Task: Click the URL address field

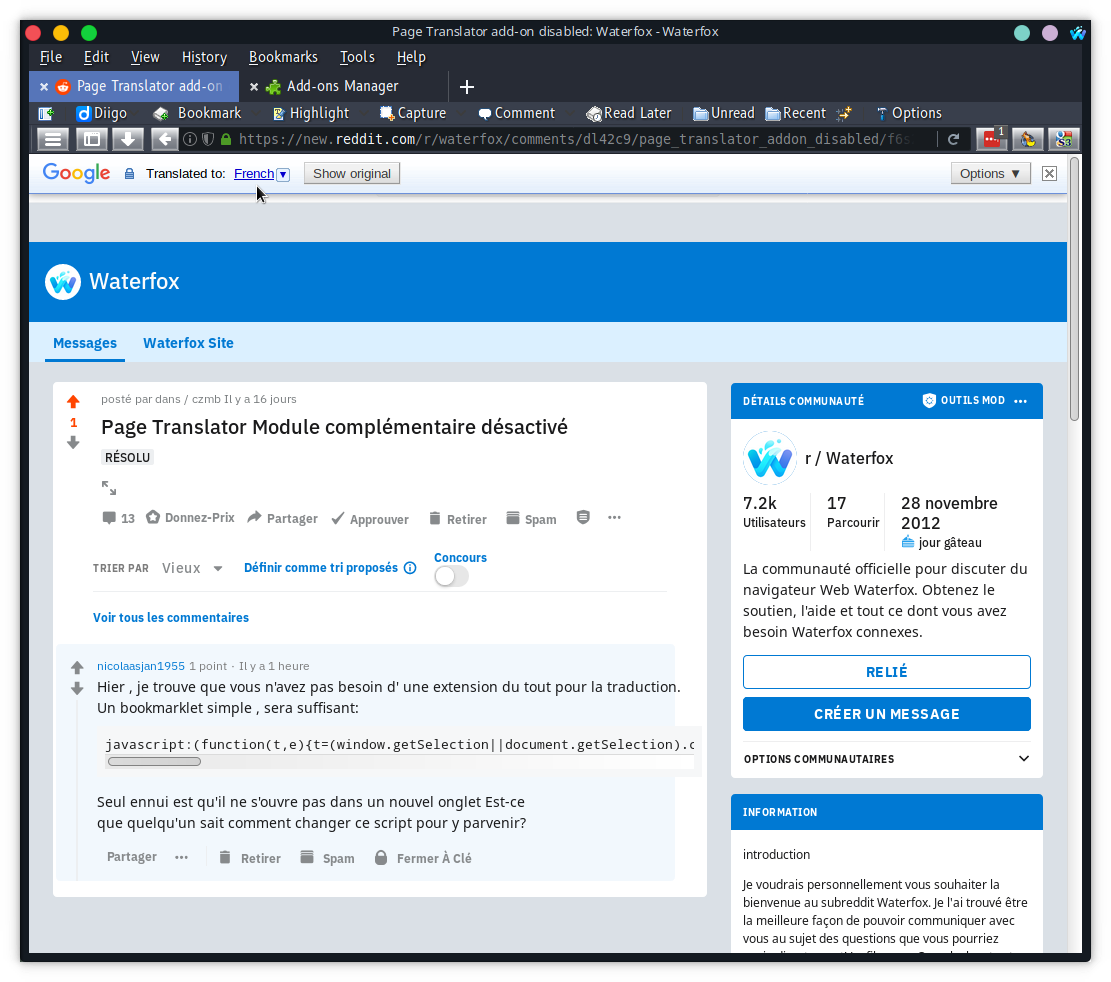Action: 574,139
